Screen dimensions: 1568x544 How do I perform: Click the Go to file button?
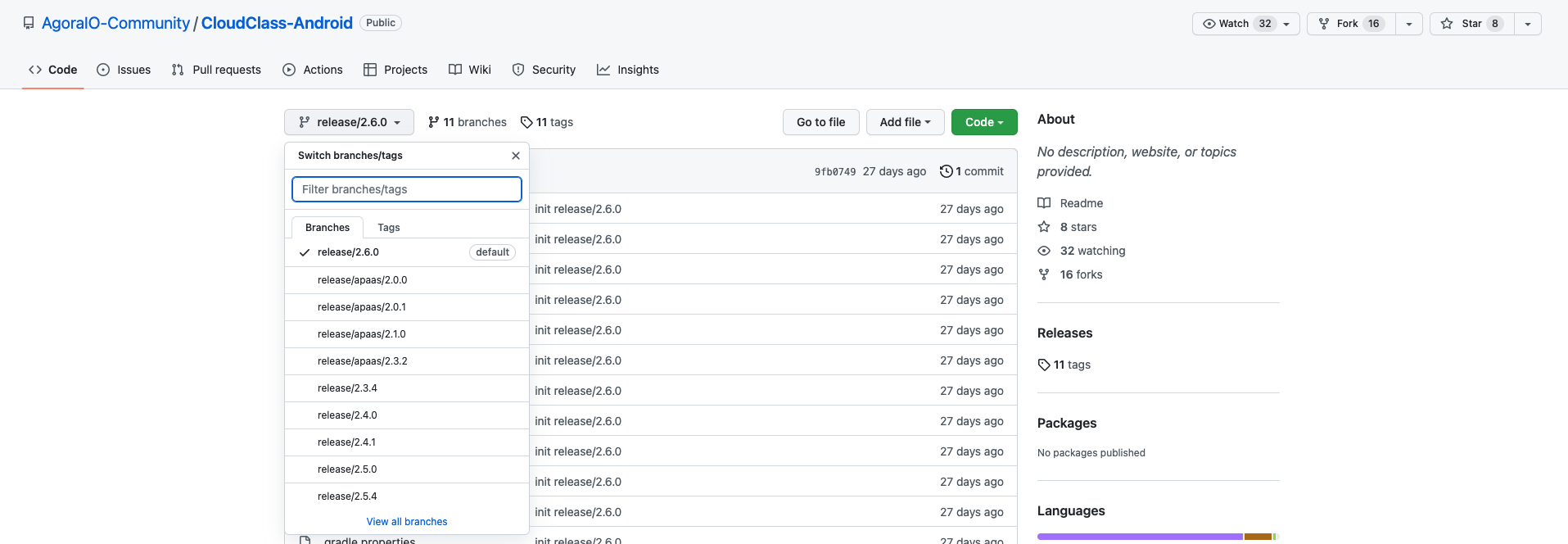820,122
